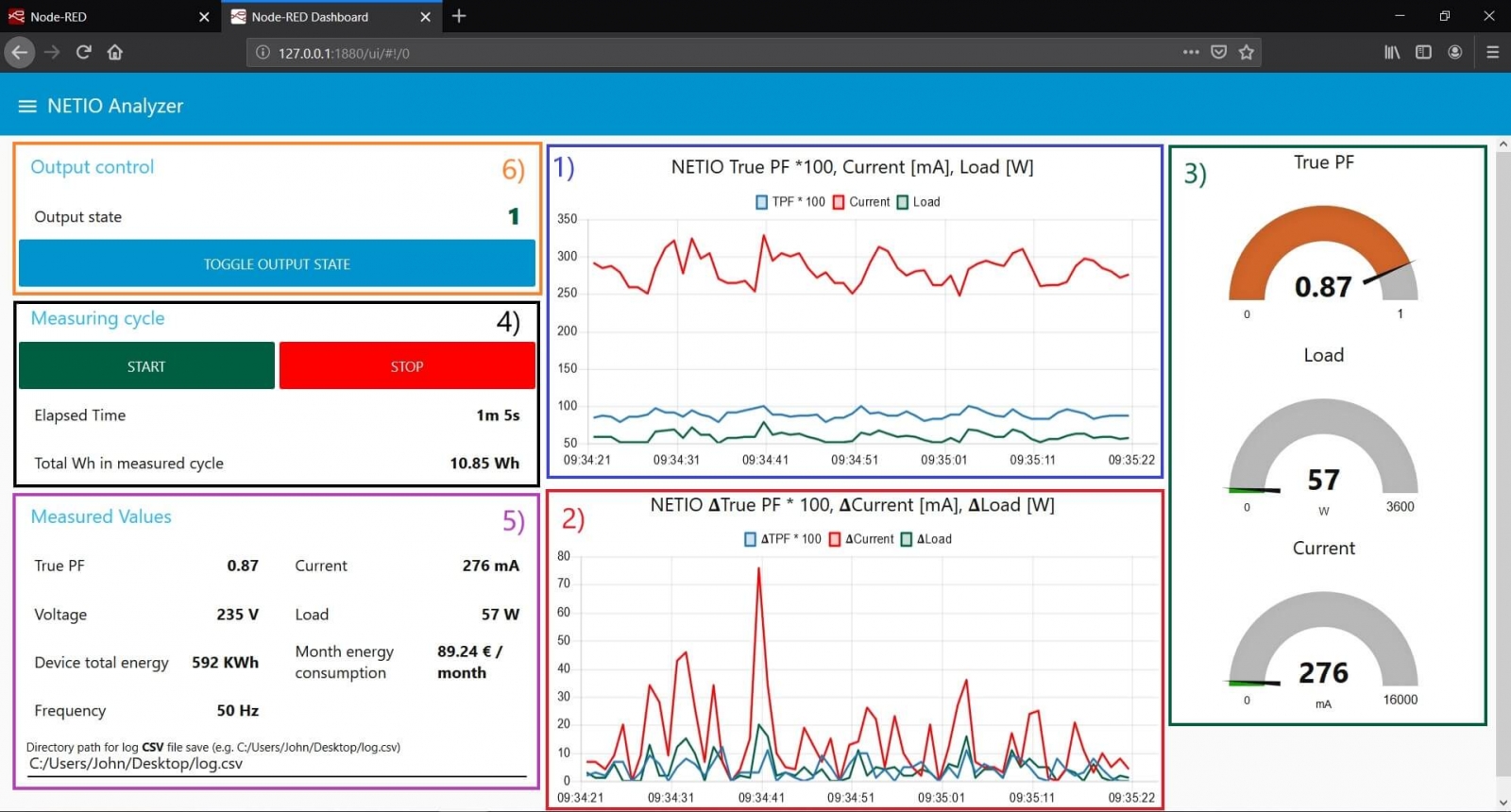The height and width of the screenshot is (812, 1511).
Task: Open the Firefox account icon
Action: (1455, 52)
